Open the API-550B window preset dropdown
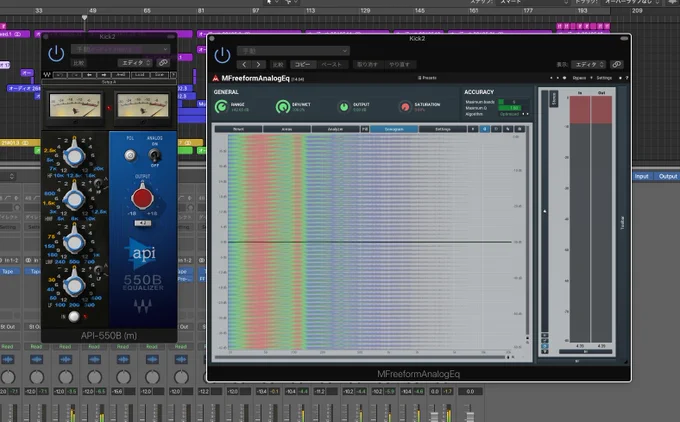Viewport: 680px width, 422px height. [x=121, y=49]
